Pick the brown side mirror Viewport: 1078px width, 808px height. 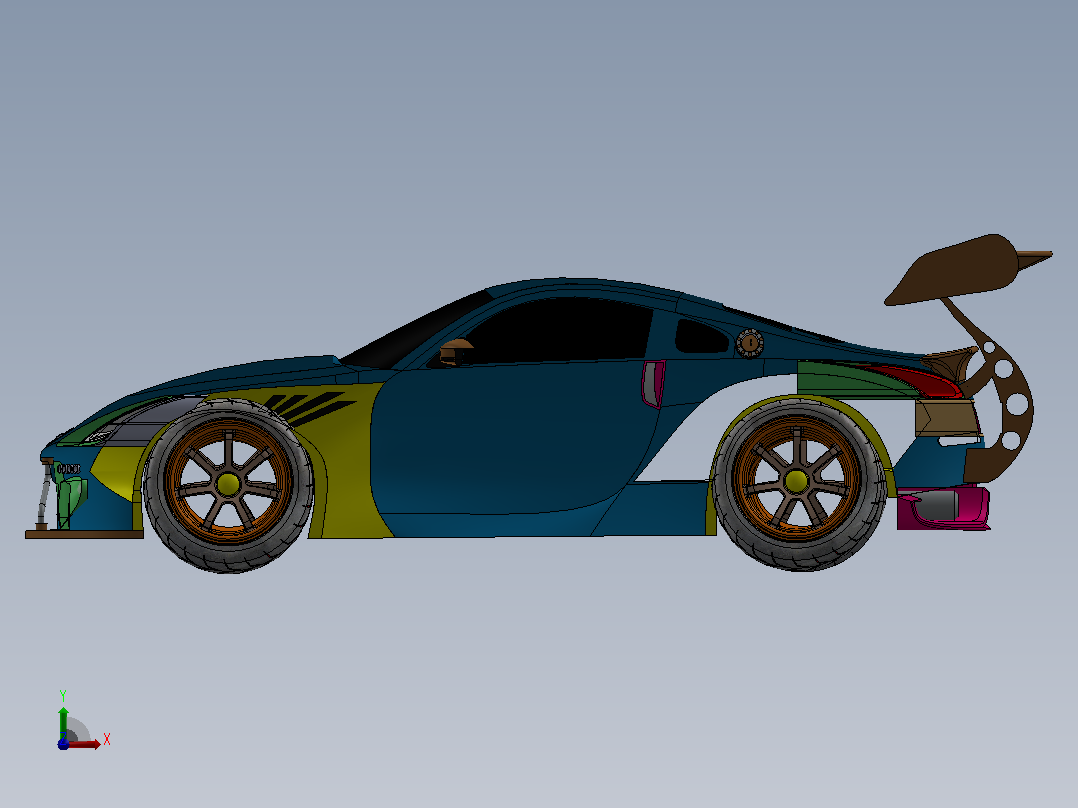click(x=456, y=351)
